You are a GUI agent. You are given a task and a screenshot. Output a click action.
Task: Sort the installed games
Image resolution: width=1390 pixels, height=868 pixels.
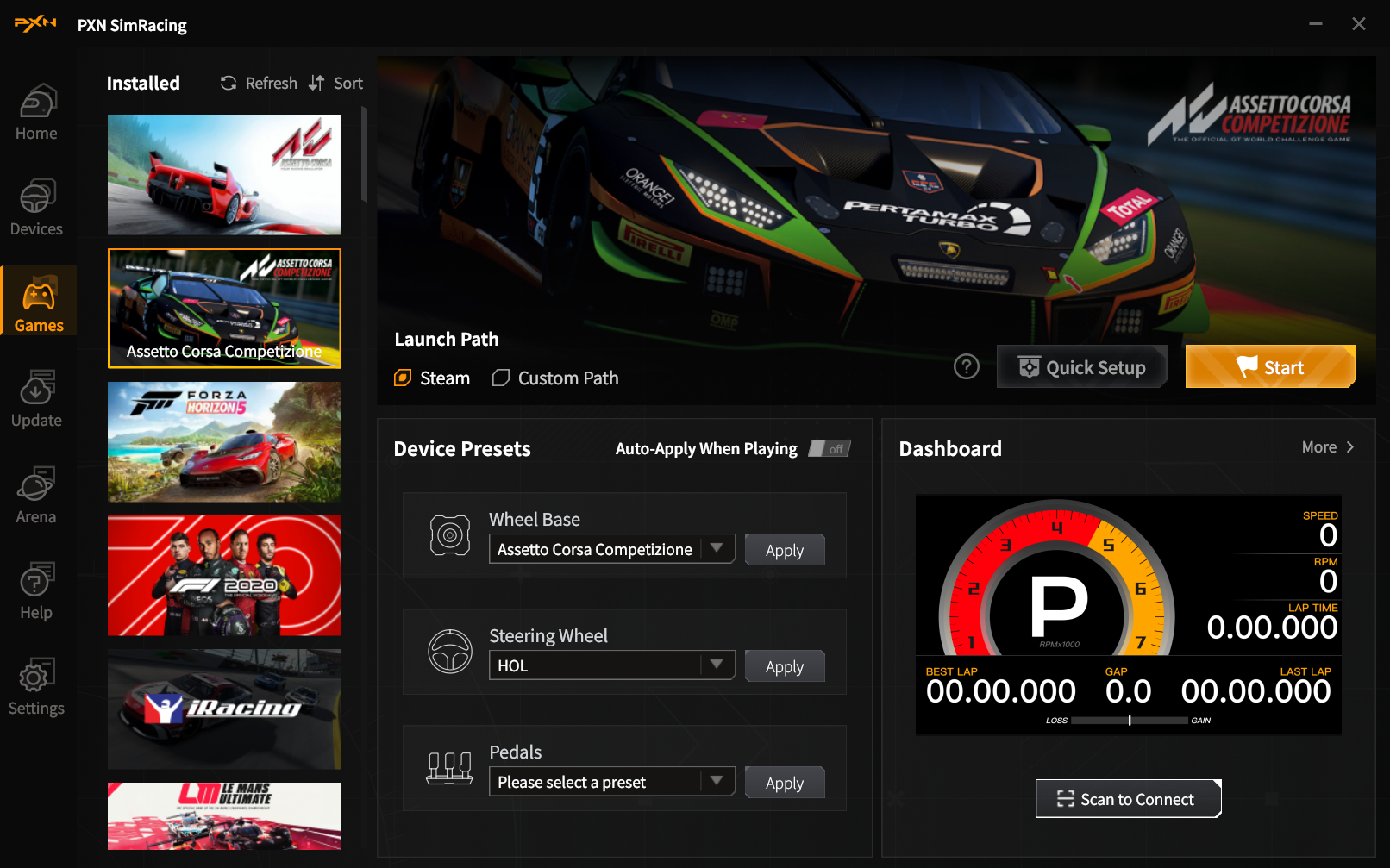(336, 84)
